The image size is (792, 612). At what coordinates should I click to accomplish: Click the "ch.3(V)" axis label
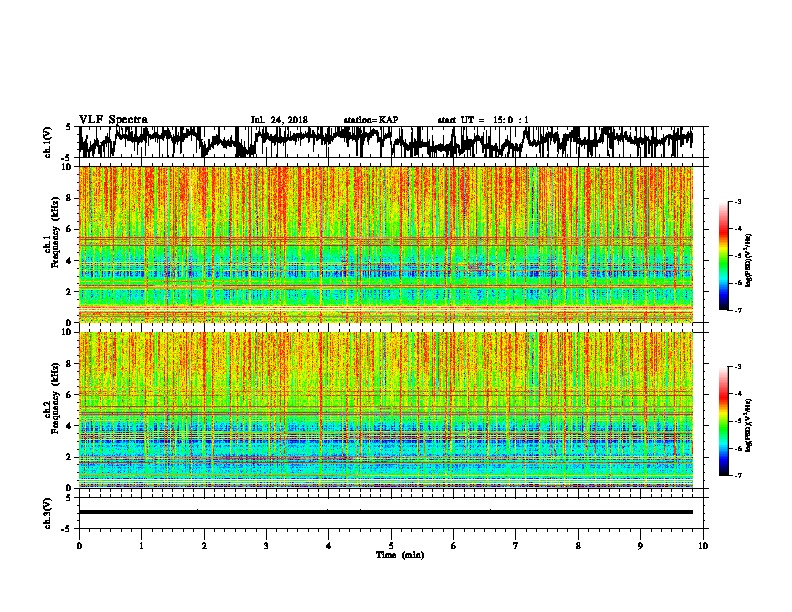coord(47,513)
